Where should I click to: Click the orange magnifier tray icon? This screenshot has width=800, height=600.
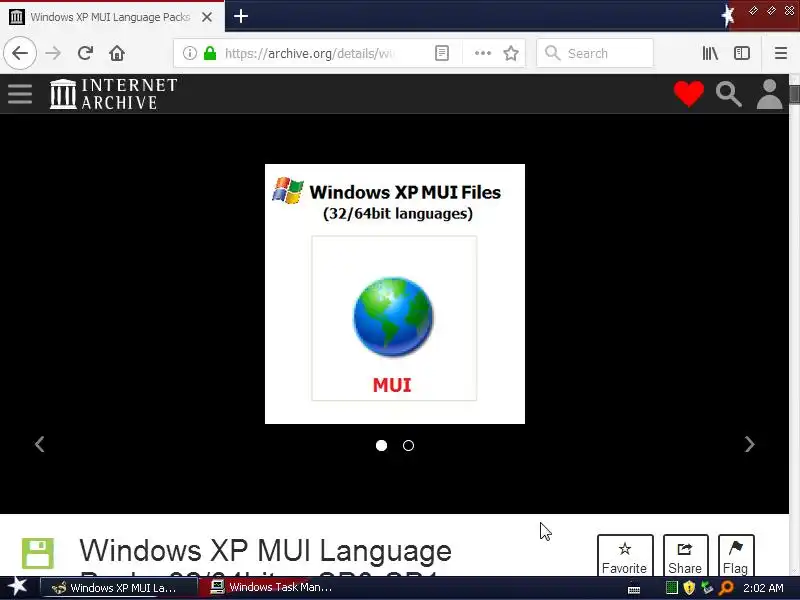tap(726, 588)
